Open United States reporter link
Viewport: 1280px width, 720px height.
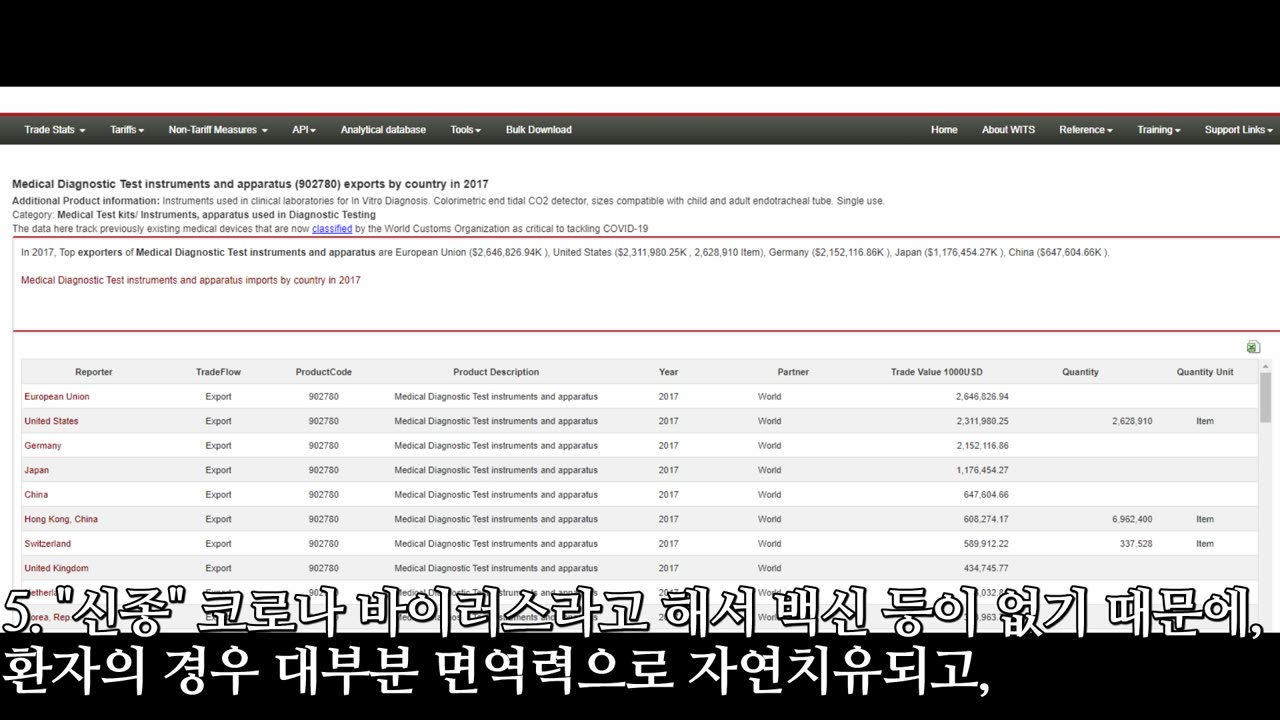tap(51, 421)
